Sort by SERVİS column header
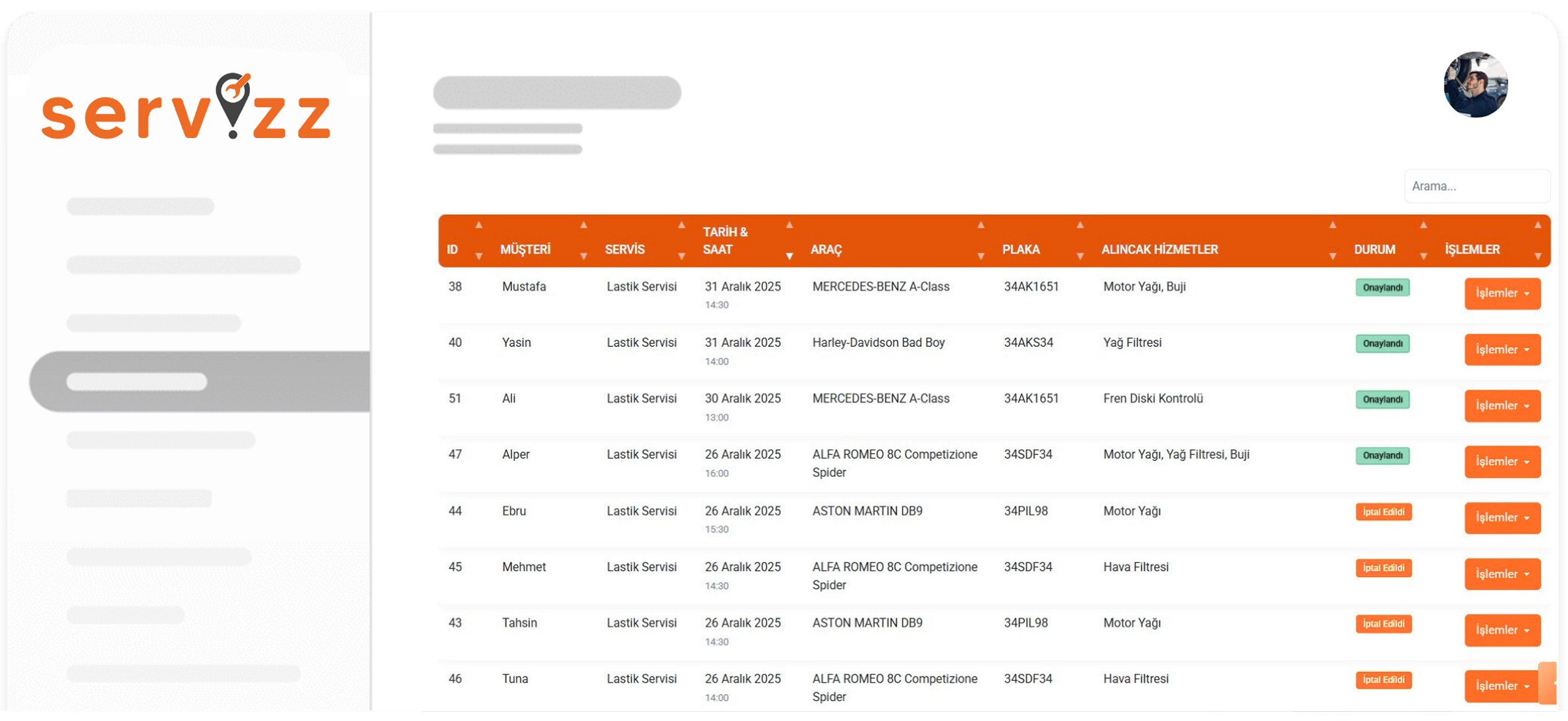This screenshot has width=1568, height=721. pos(625,249)
